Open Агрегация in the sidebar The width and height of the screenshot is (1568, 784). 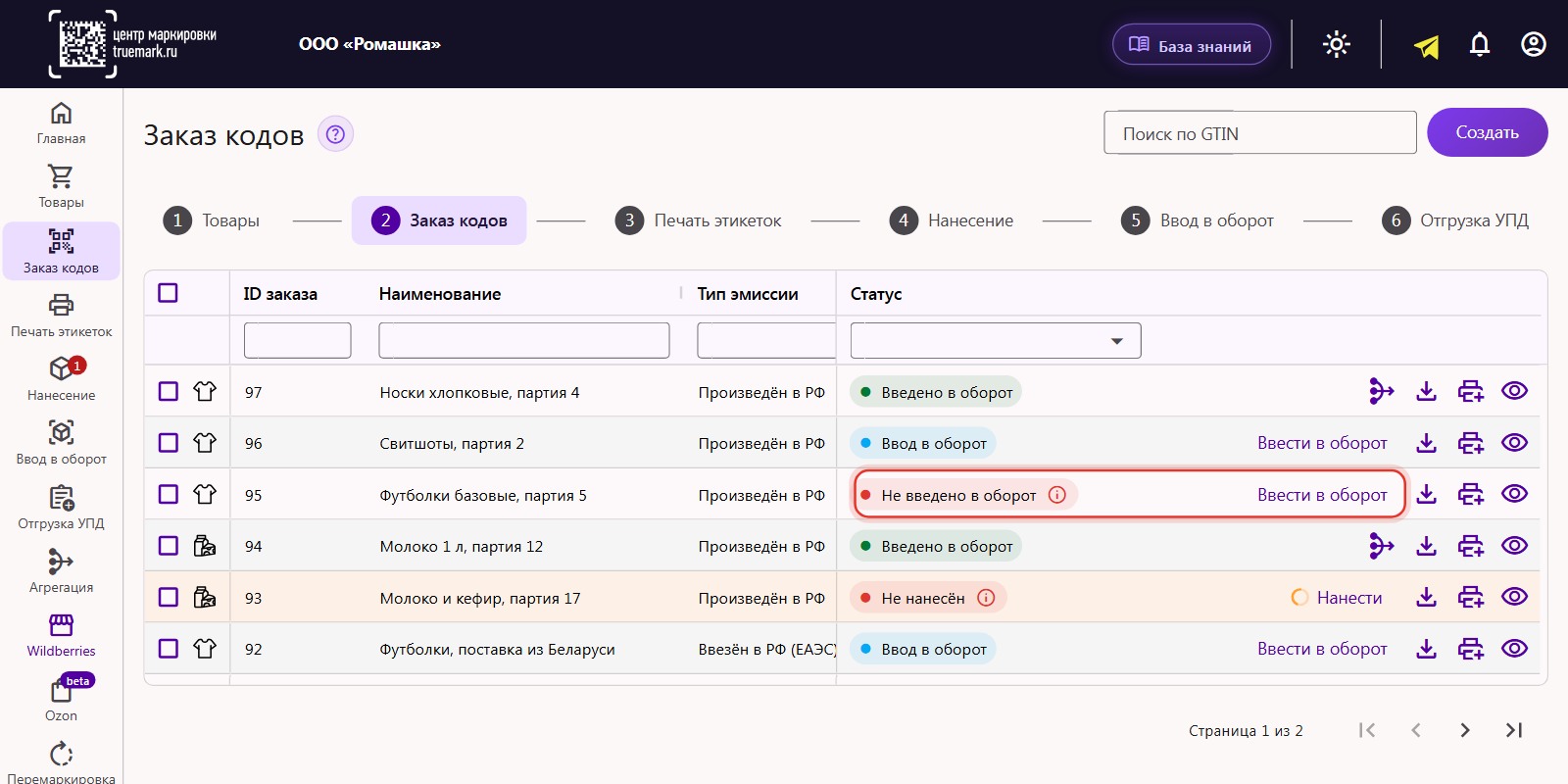pos(61,572)
